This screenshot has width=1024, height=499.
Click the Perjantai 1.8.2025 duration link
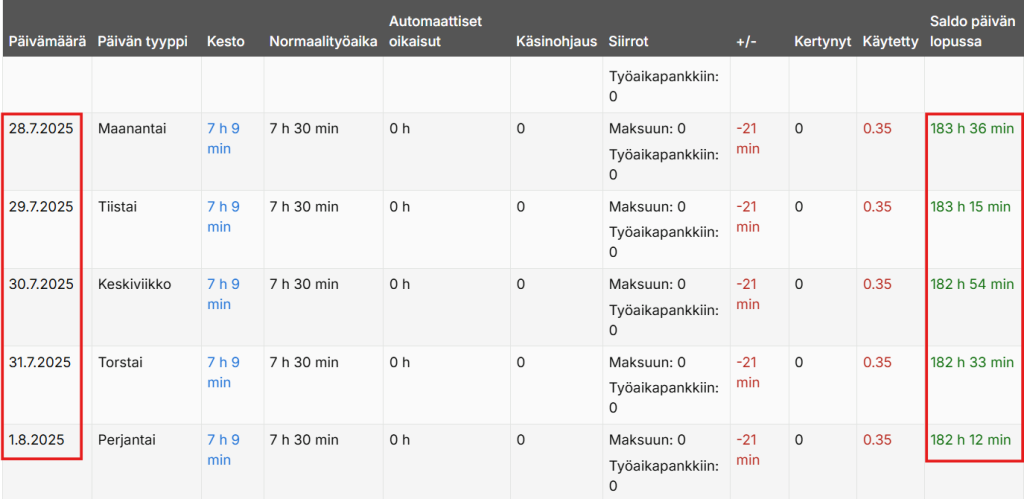point(223,450)
